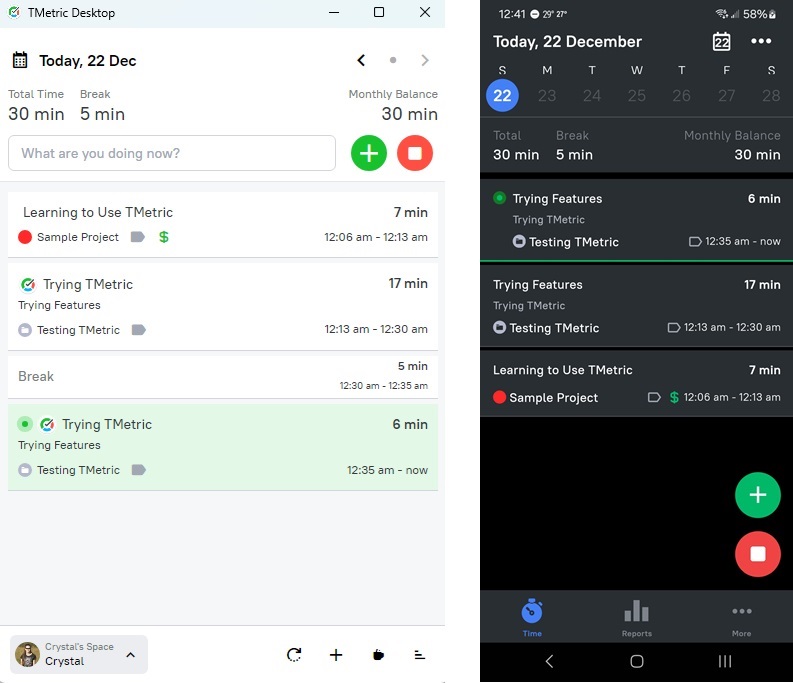Click the plus icon in Desktop footer
793x683 pixels.
[x=336, y=655]
